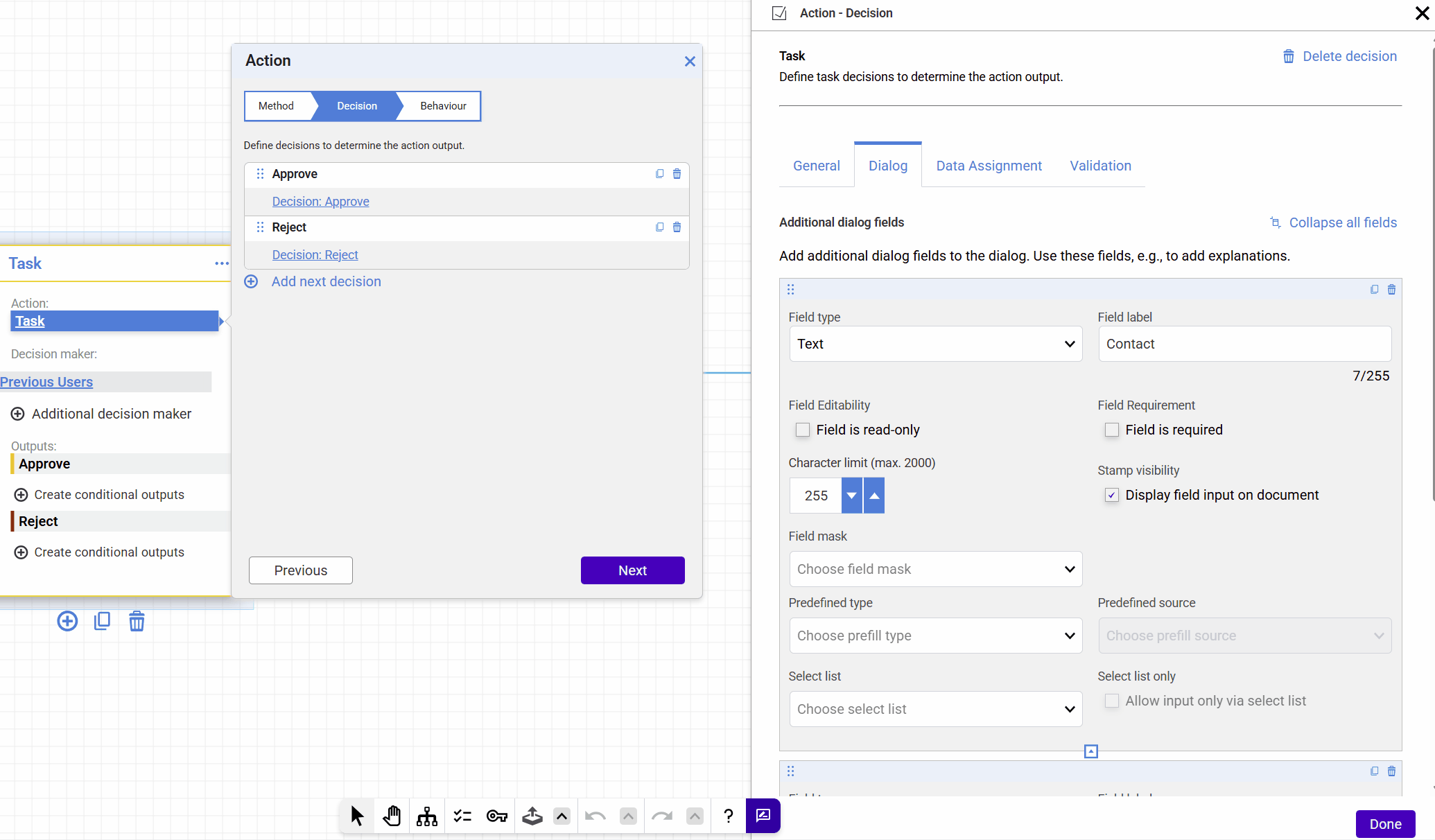Toggle Allow input only via select list
This screenshot has width=1435, height=840.
pyautogui.click(x=1112, y=701)
